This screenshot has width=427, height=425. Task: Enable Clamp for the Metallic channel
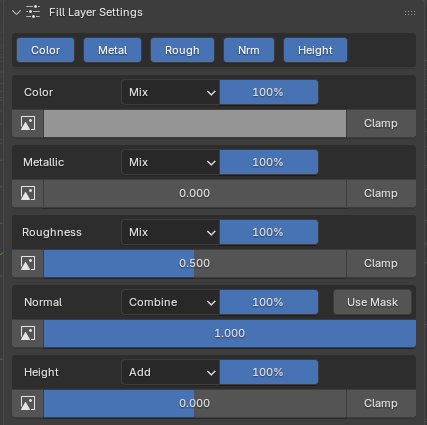coord(381,193)
